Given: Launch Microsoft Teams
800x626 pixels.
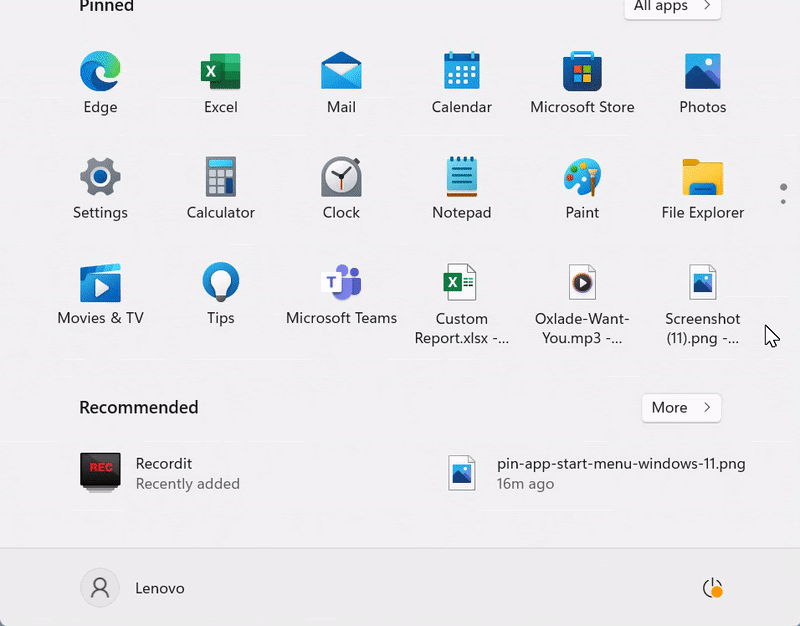Looking at the screenshot, I should 341,295.
